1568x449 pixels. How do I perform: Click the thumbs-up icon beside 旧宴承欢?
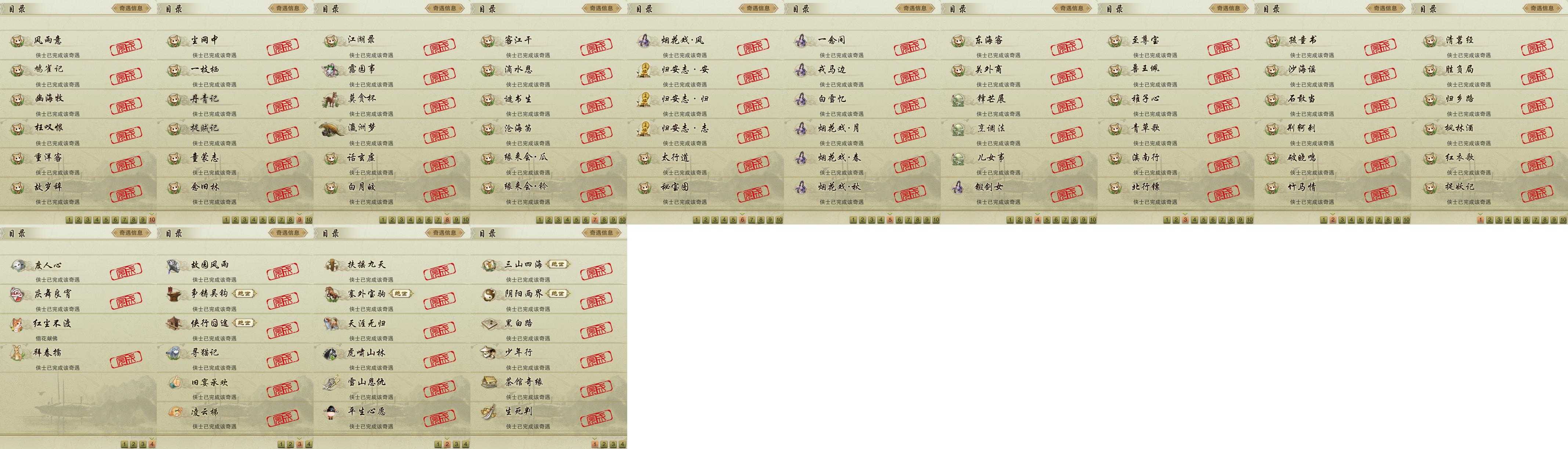pyautogui.click(x=175, y=382)
